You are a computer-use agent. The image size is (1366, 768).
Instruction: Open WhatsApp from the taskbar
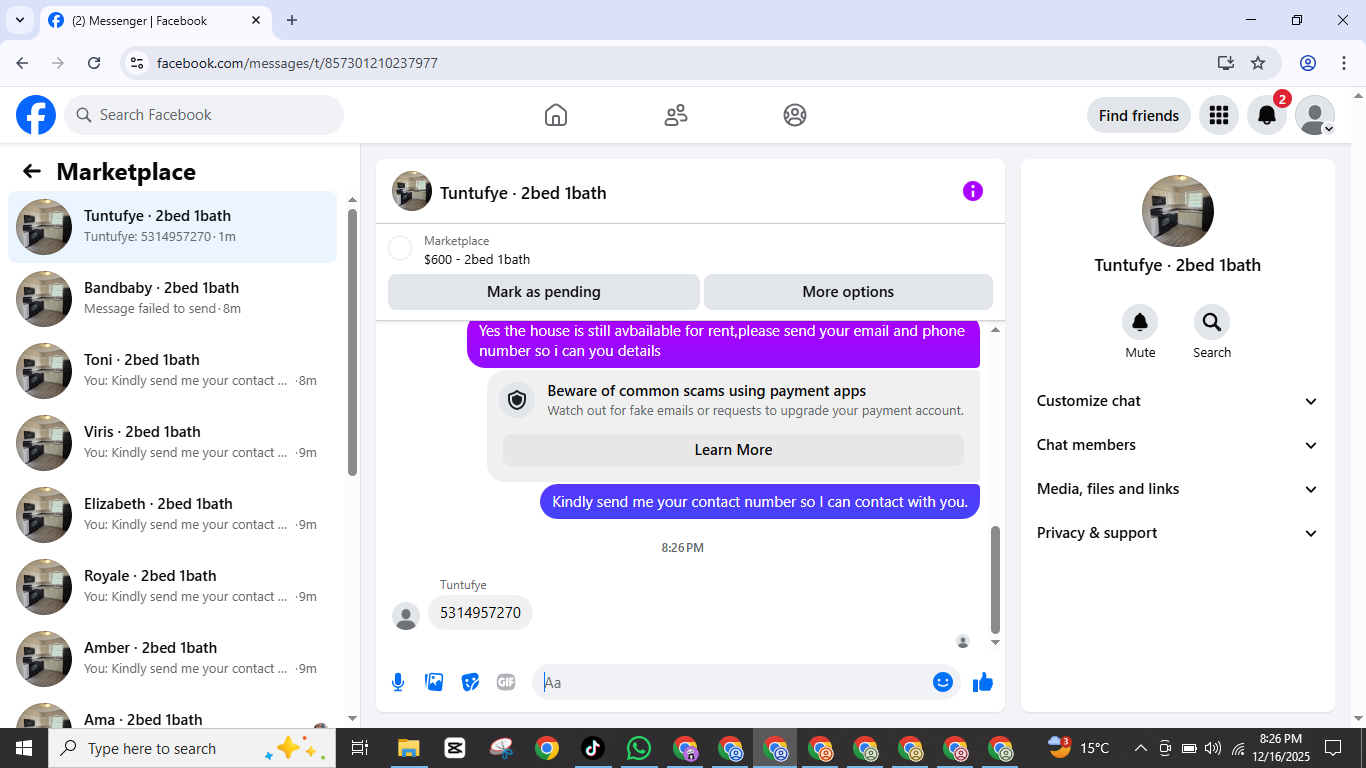[638, 748]
